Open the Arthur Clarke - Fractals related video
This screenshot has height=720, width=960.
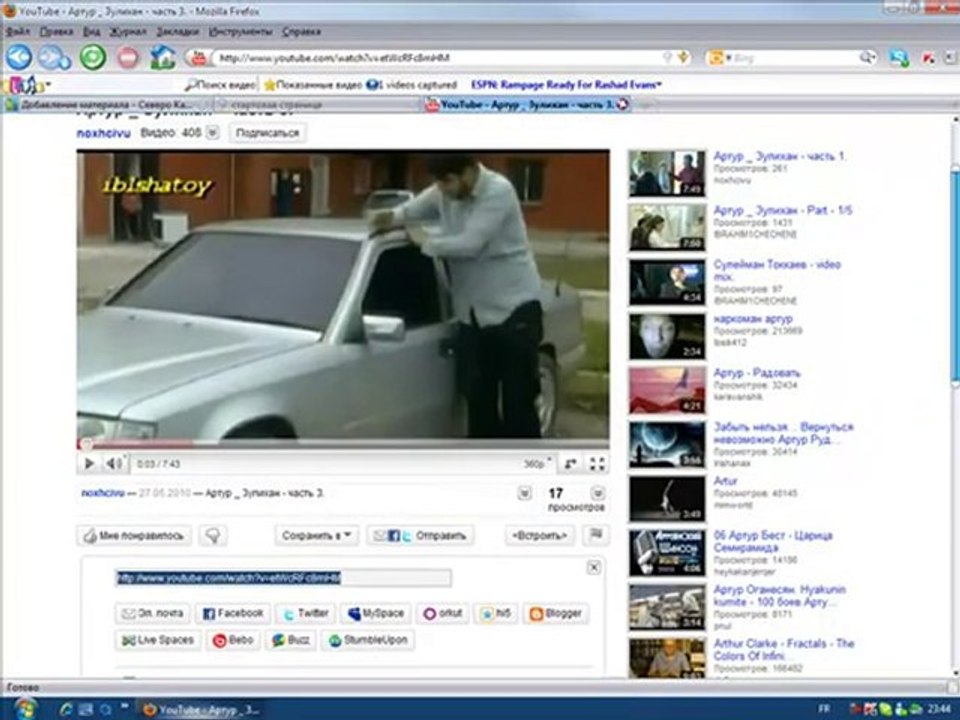click(x=784, y=650)
